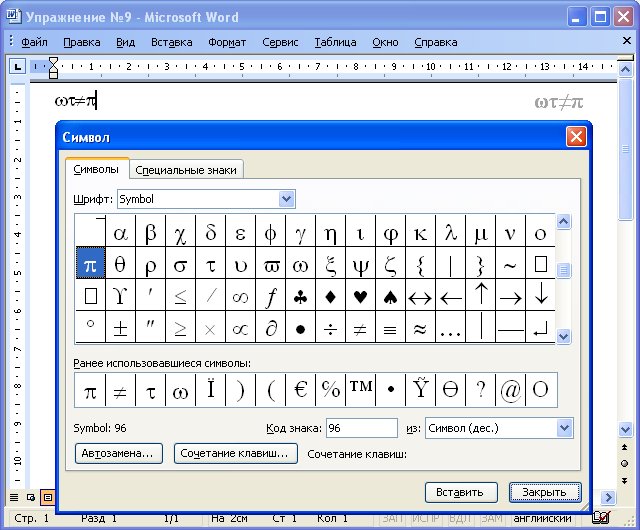Select the infinity symbol in the grid
This screenshot has height=530, width=640.
click(240, 295)
